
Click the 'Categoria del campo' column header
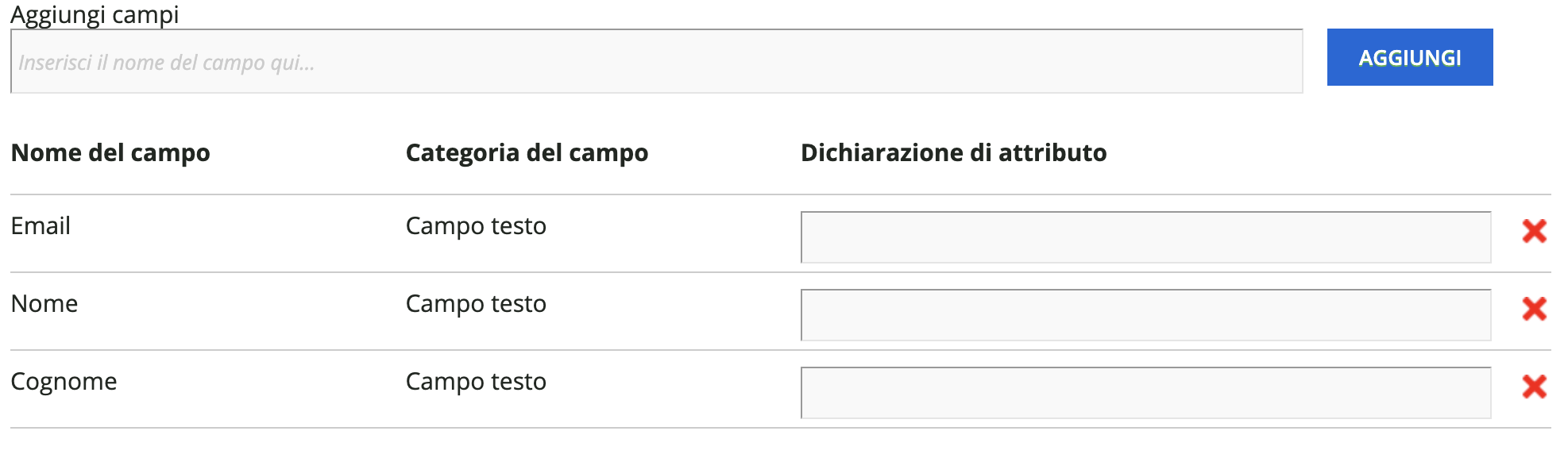pyautogui.click(x=527, y=152)
